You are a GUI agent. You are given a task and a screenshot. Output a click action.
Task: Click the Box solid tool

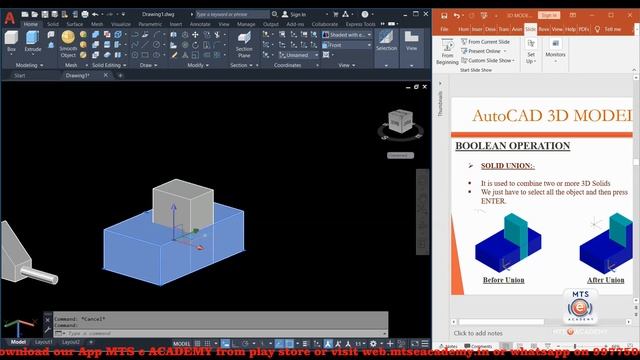tap(11, 41)
